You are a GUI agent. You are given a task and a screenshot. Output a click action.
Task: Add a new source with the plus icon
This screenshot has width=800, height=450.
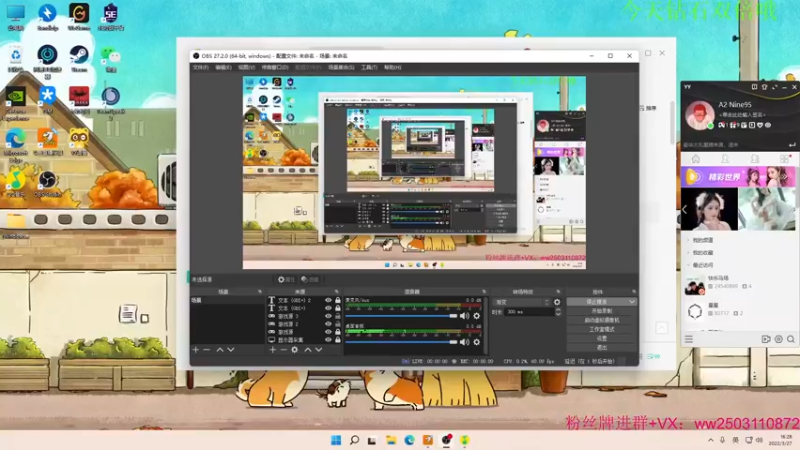pyautogui.click(x=272, y=349)
